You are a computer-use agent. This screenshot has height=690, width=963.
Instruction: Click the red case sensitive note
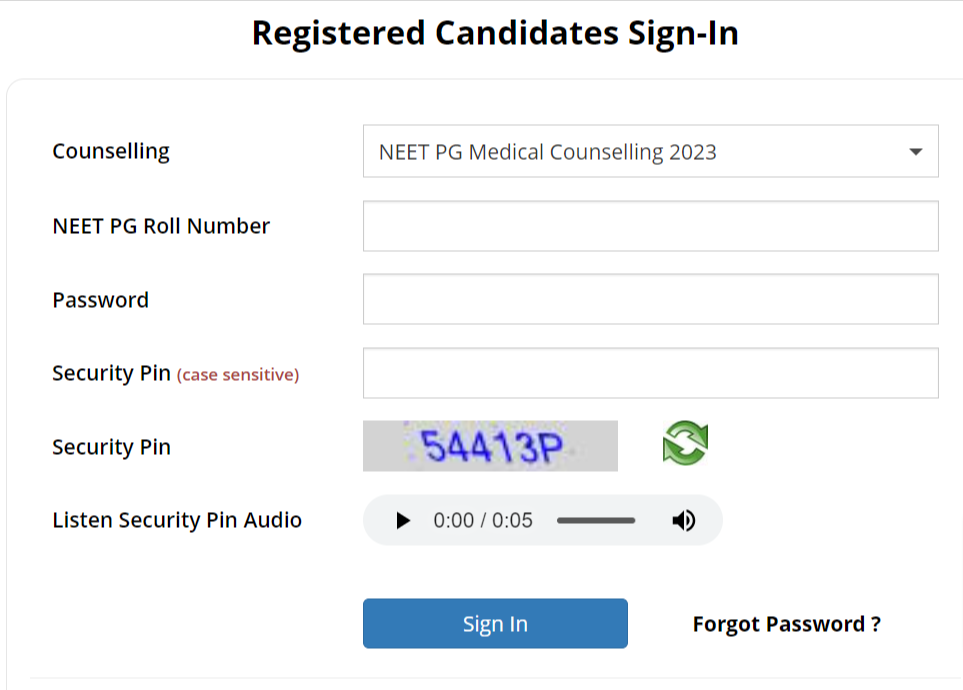click(238, 375)
